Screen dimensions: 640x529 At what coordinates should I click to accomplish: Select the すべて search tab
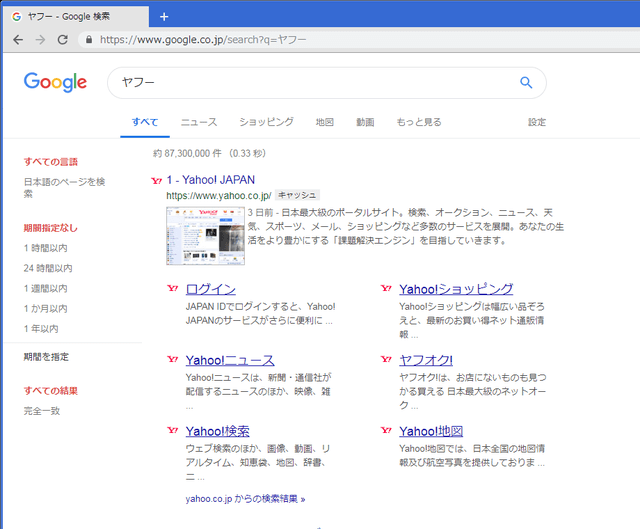point(145,122)
